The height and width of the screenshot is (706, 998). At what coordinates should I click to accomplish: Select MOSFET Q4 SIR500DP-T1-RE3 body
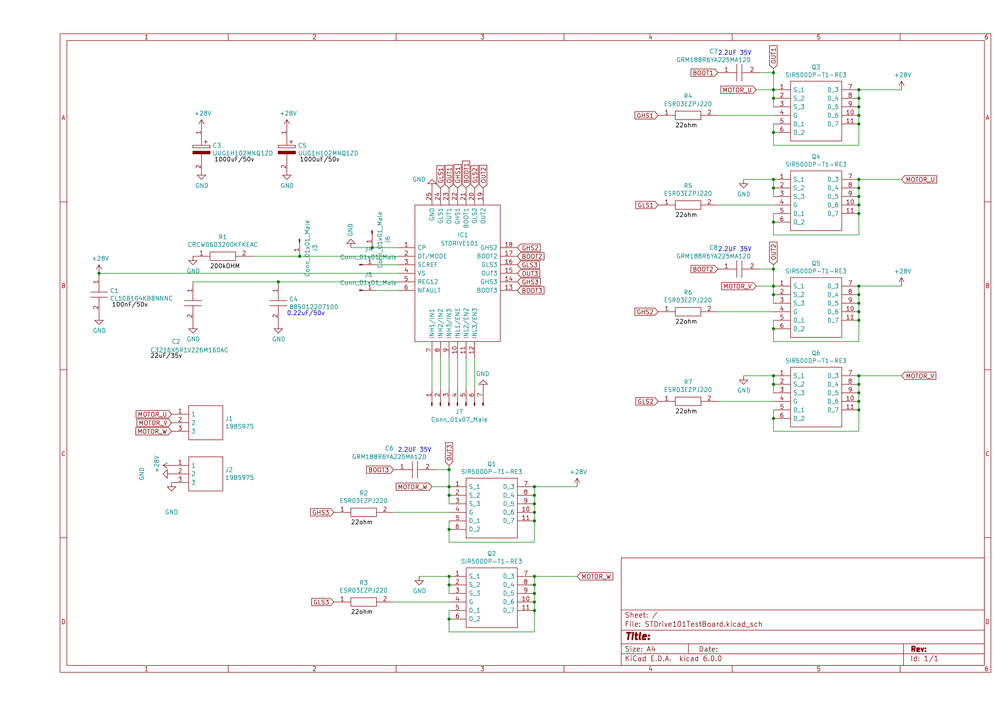816,201
